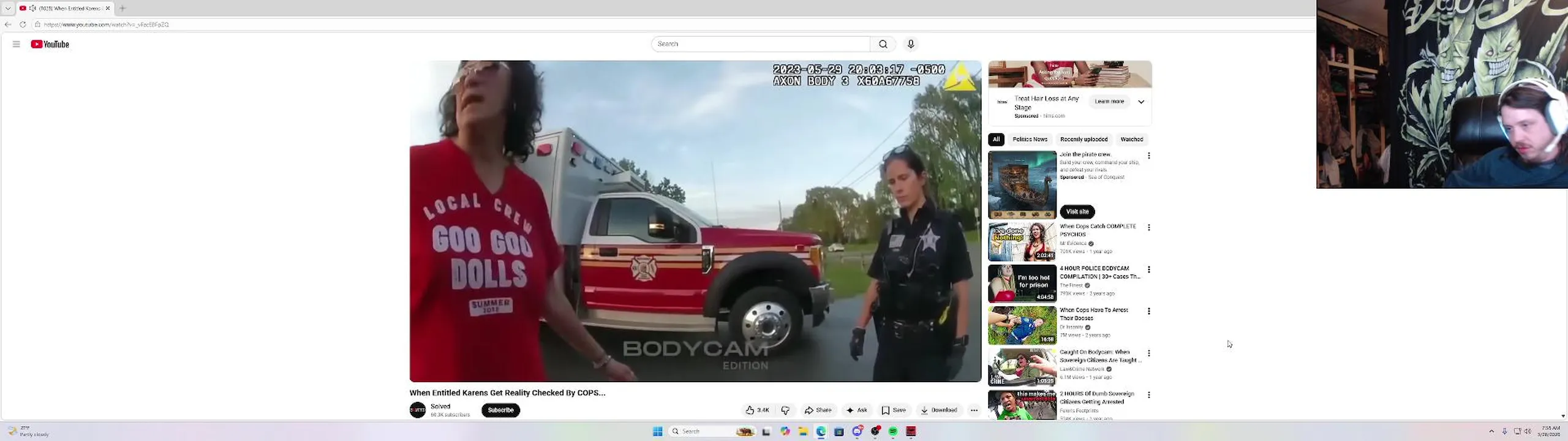The height and width of the screenshot is (441, 1568).
Task: Click the page scrollbar down arrow
Action: tap(1563, 417)
